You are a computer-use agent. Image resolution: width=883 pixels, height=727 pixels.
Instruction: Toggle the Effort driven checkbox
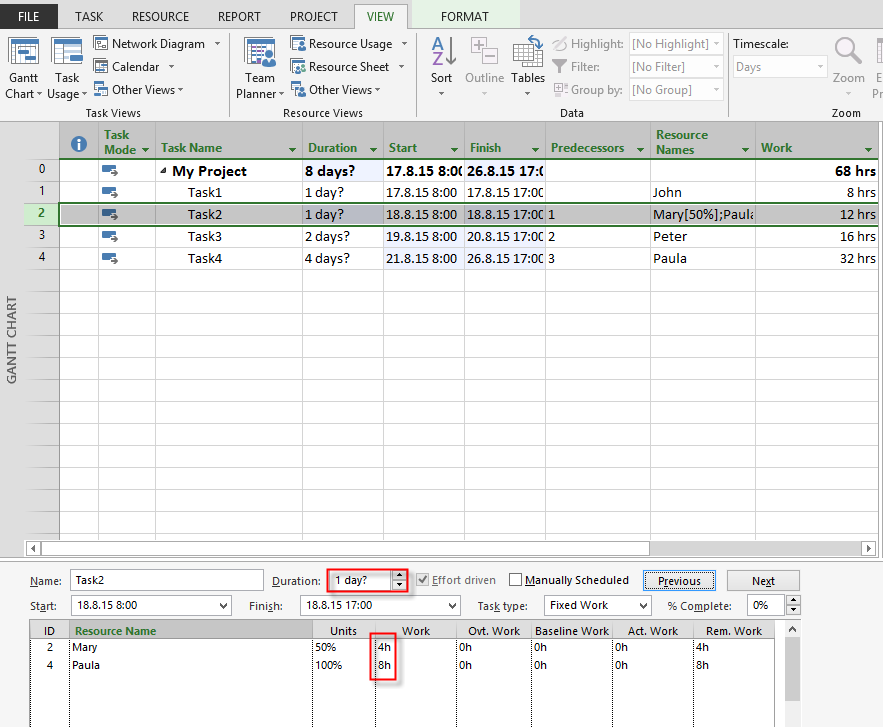click(x=423, y=580)
